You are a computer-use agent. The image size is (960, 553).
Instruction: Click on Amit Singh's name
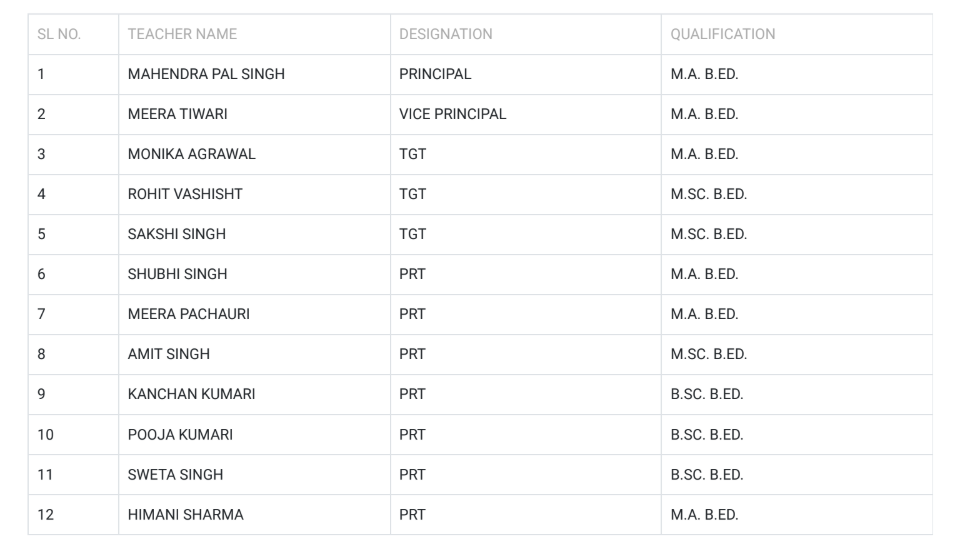click(x=168, y=354)
